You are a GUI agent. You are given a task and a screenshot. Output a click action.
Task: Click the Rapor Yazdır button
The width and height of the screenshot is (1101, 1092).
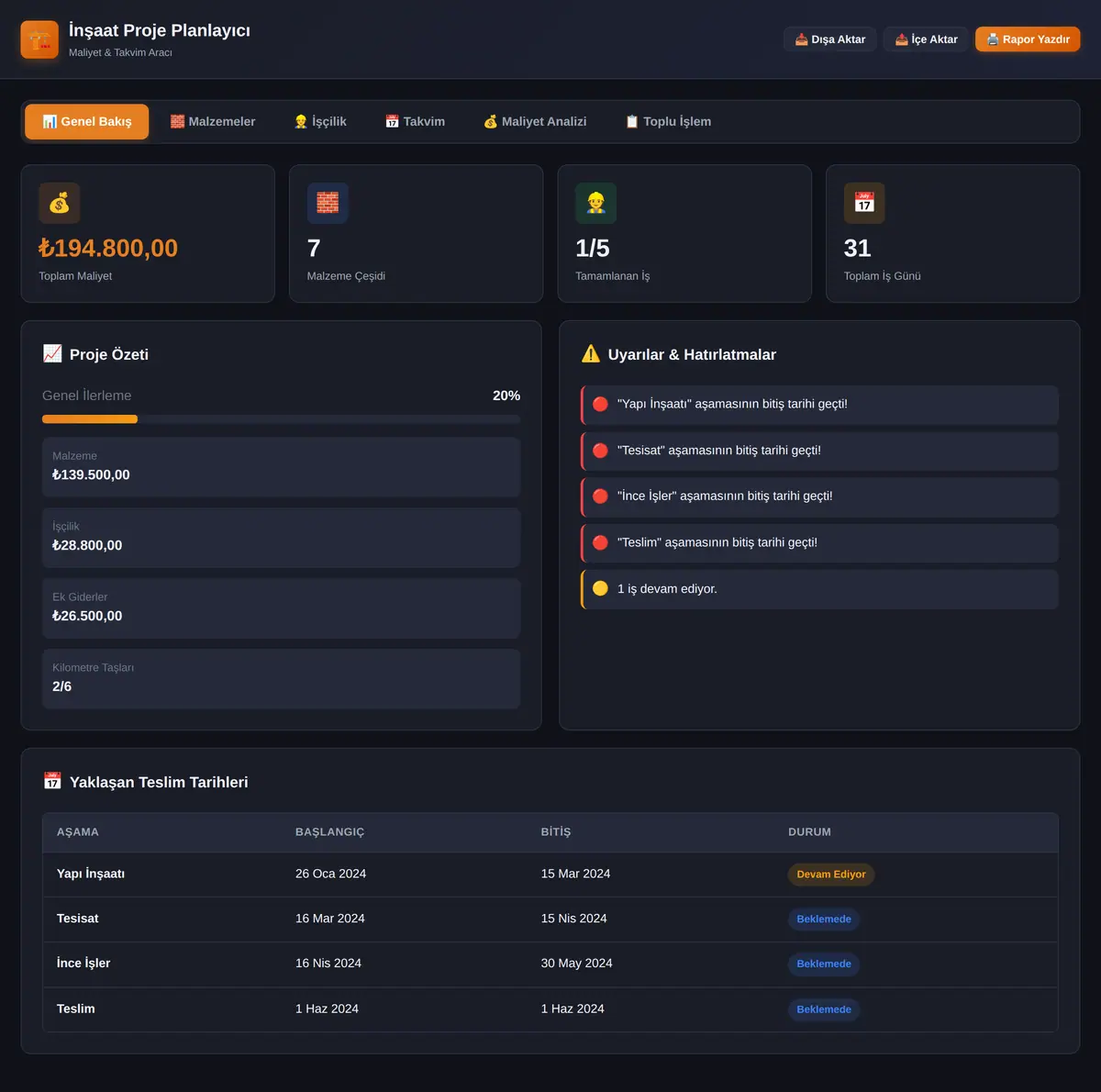point(1028,39)
